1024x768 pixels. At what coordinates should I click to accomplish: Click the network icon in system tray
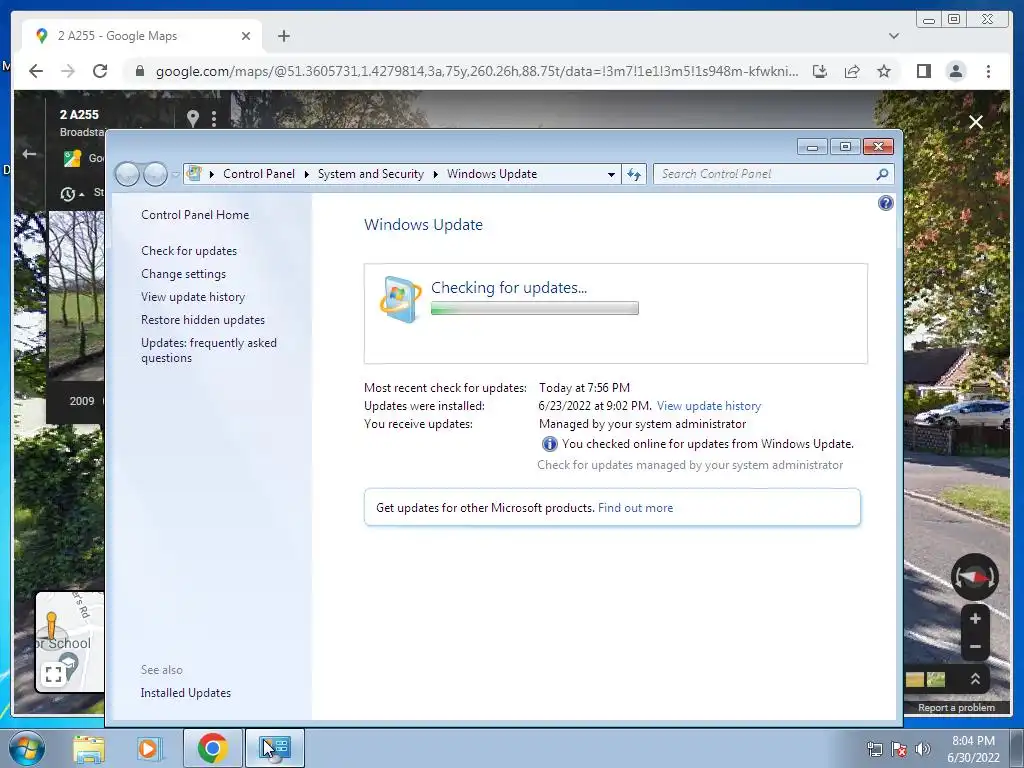click(874, 749)
